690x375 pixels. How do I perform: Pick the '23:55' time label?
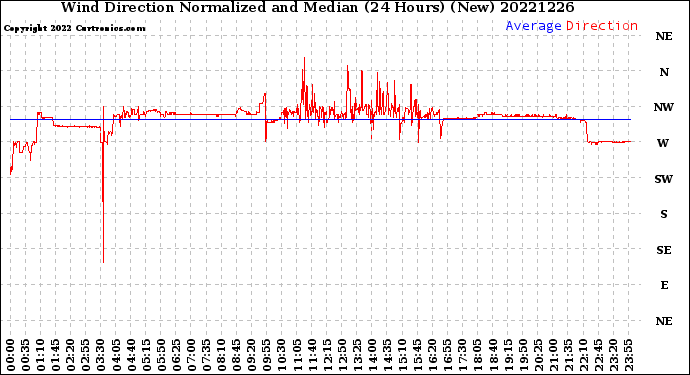[629, 355]
